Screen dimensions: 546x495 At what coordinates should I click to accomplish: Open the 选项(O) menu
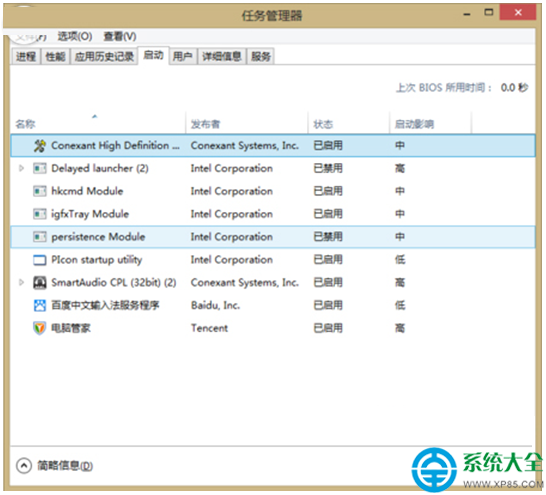tap(75, 36)
